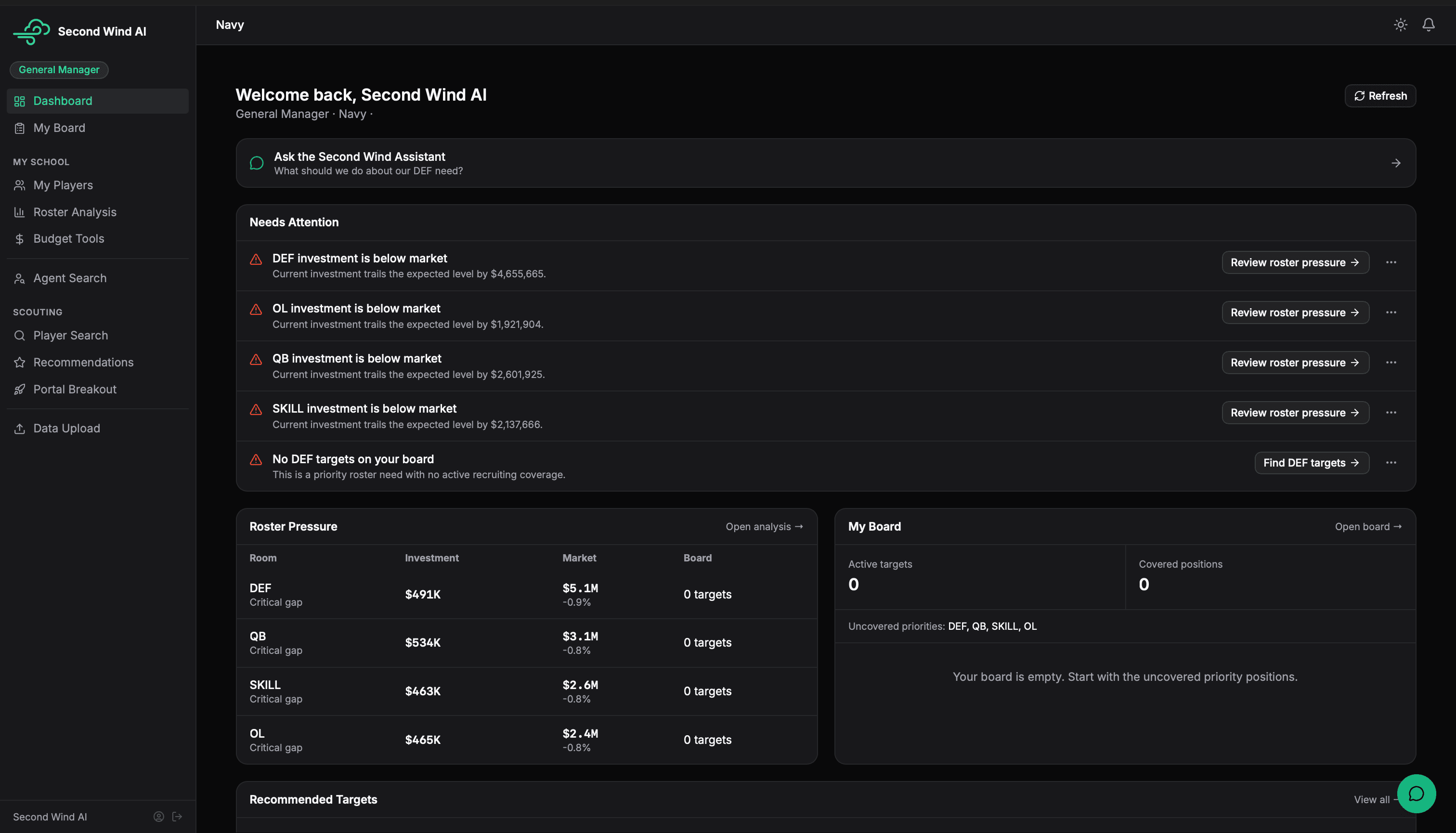Click the user profile icon in sidebar footer
Viewport: 1456px width, 833px height.
click(x=158, y=817)
